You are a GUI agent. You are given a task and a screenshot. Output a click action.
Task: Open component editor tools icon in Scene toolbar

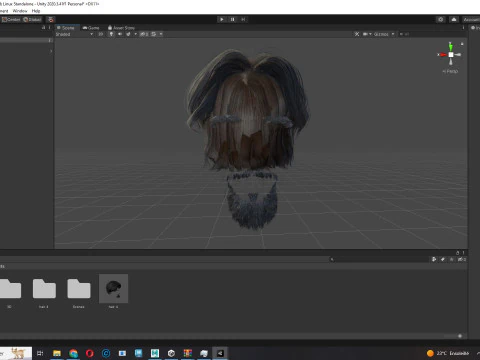pyautogui.click(x=357, y=34)
